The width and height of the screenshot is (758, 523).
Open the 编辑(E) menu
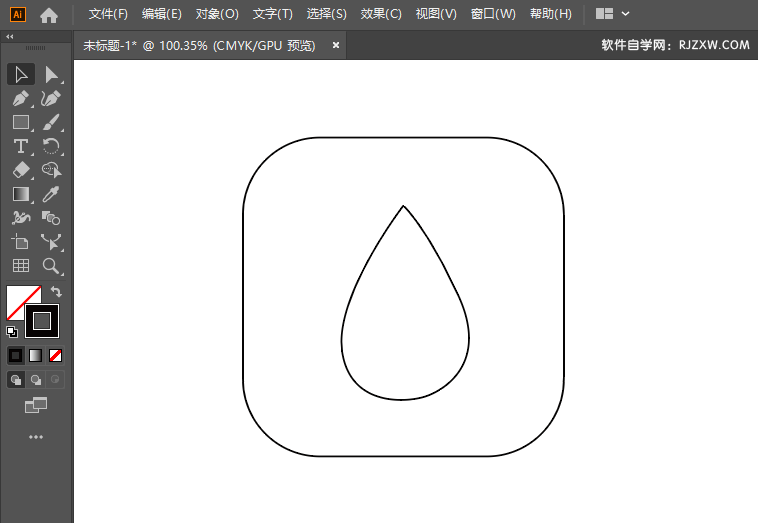click(162, 14)
